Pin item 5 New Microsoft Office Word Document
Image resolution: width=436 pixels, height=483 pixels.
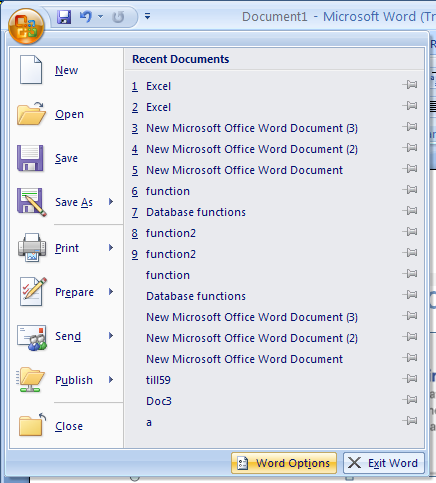pos(410,169)
